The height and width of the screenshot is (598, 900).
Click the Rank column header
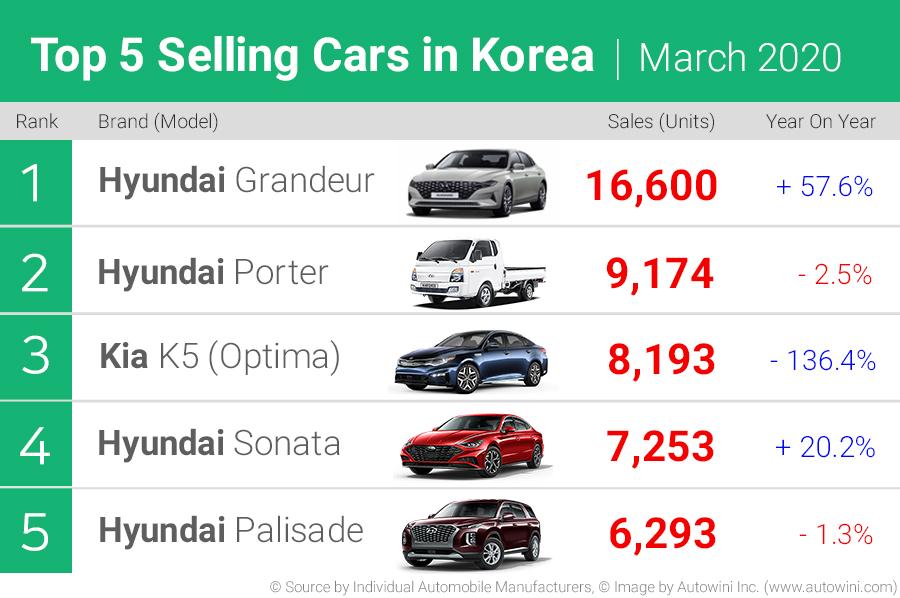click(x=37, y=121)
